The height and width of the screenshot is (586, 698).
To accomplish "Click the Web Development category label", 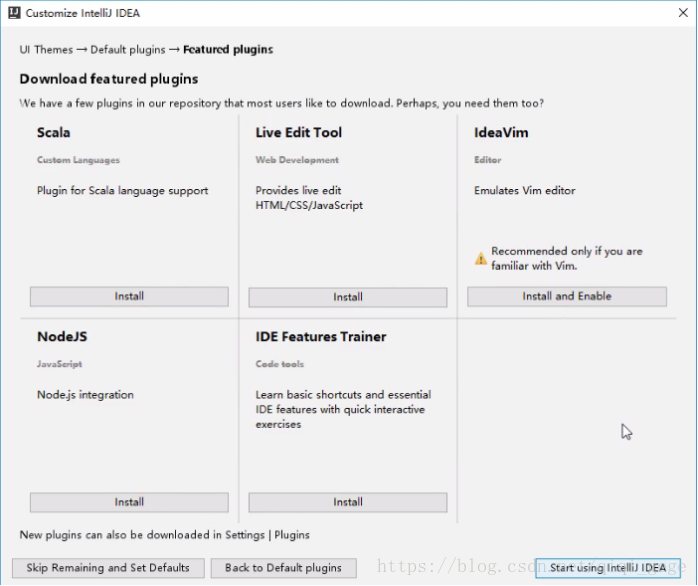I will pos(297,160).
